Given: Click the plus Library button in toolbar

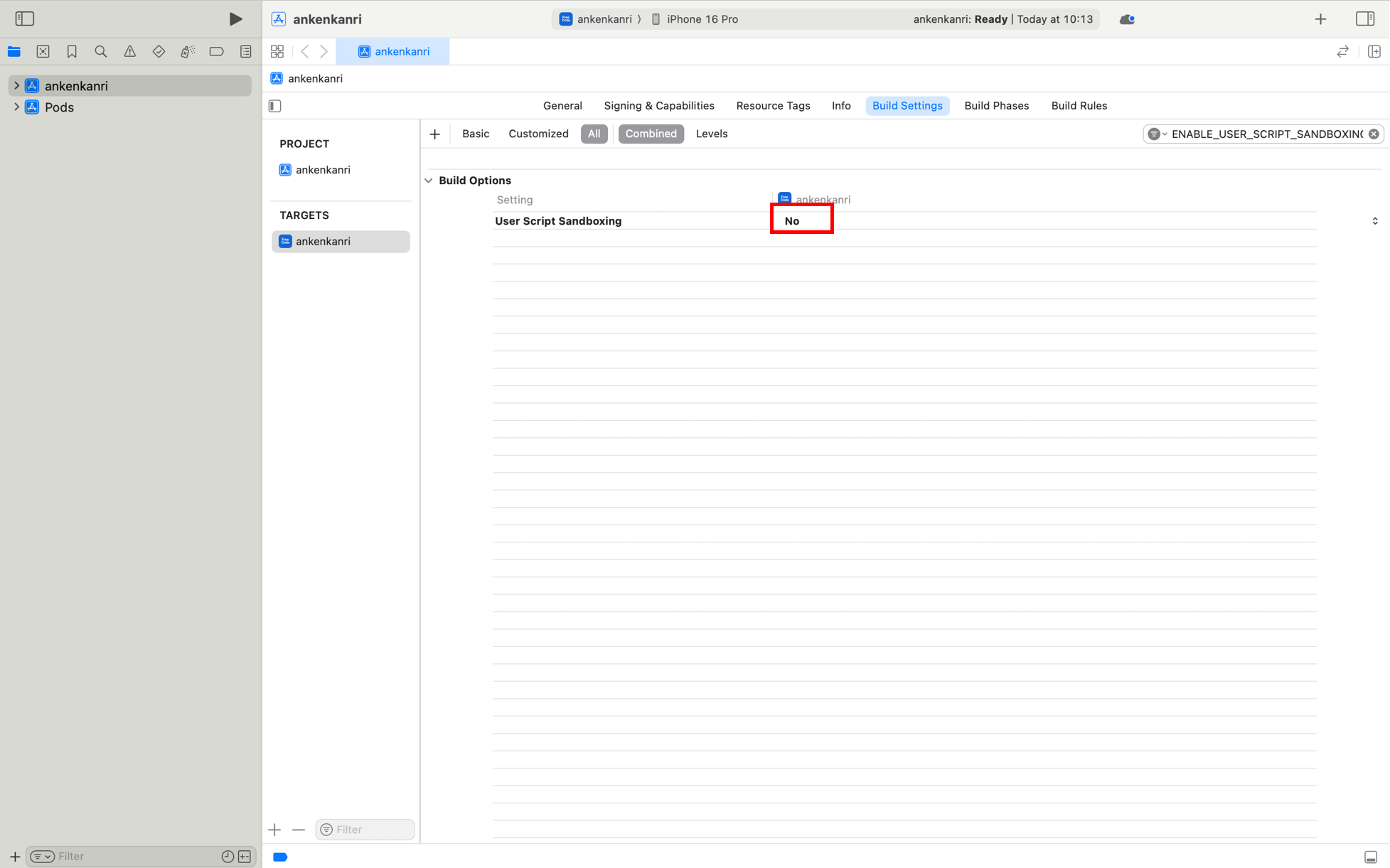Looking at the screenshot, I should pyautogui.click(x=1320, y=19).
